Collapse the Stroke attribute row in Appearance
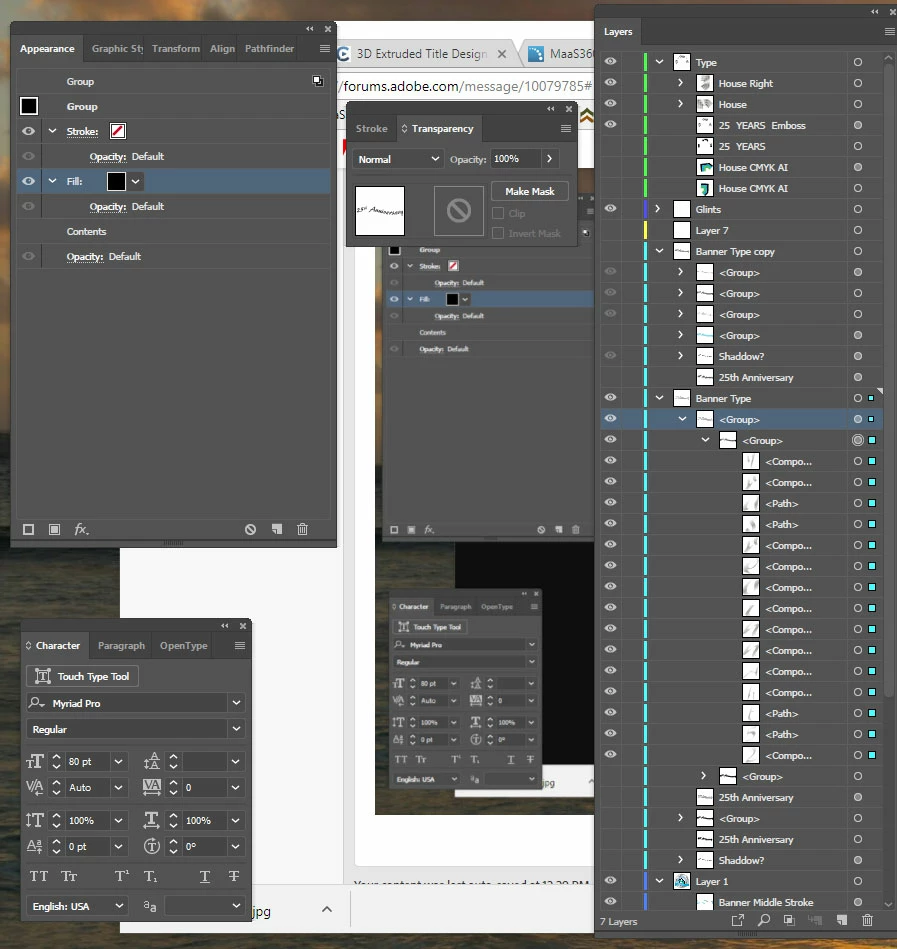This screenshot has width=897, height=949. pos(53,131)
